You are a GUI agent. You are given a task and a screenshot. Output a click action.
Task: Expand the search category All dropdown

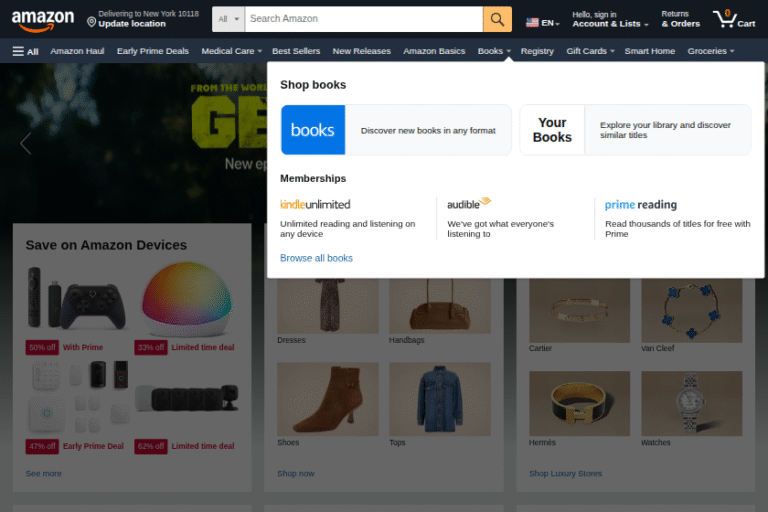[x=229, y=19]
